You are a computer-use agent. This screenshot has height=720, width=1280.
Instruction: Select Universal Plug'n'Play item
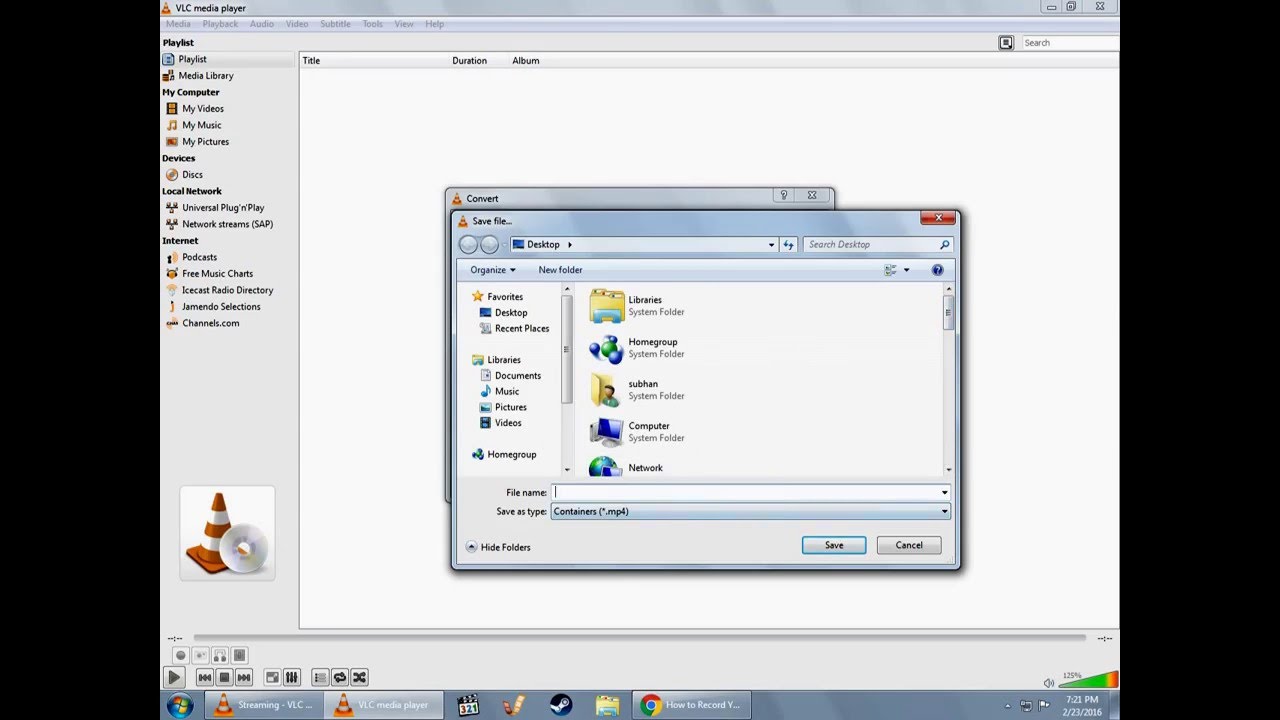[x=223, y=208]
